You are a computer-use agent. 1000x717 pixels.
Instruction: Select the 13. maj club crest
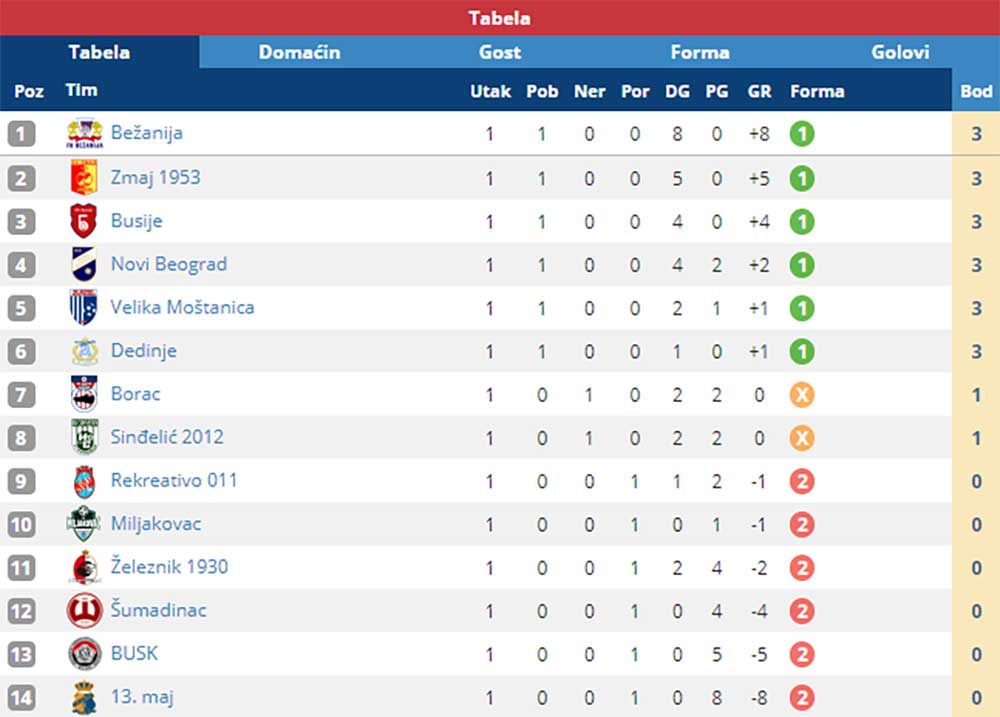(x=84, y=697)
